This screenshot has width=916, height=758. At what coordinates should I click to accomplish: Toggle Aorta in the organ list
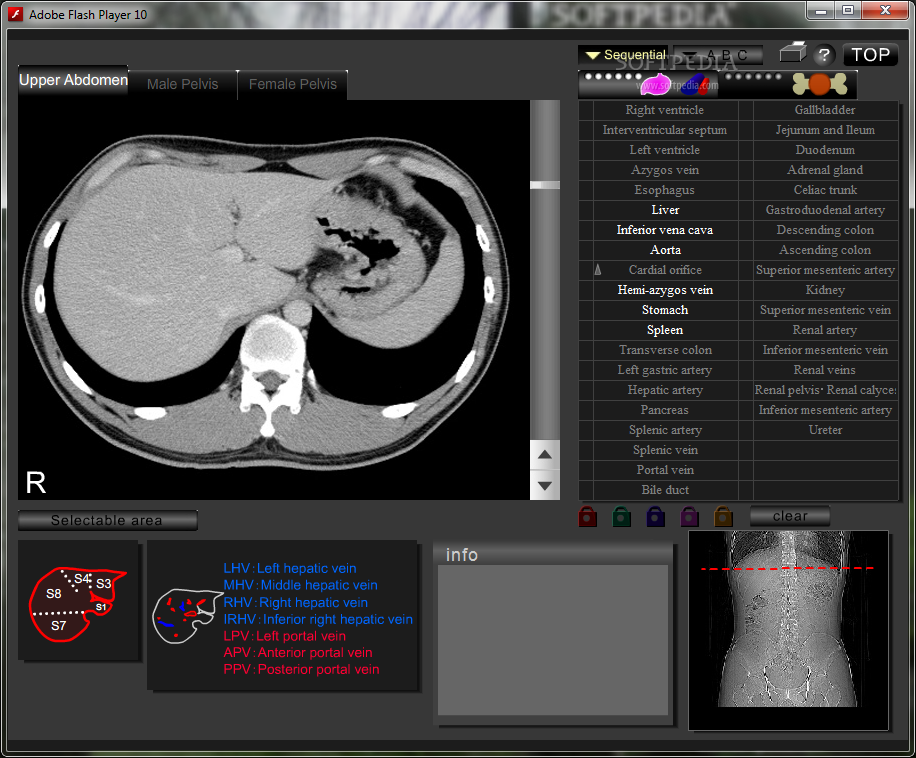pyautogui.click(x=665, y=250)
